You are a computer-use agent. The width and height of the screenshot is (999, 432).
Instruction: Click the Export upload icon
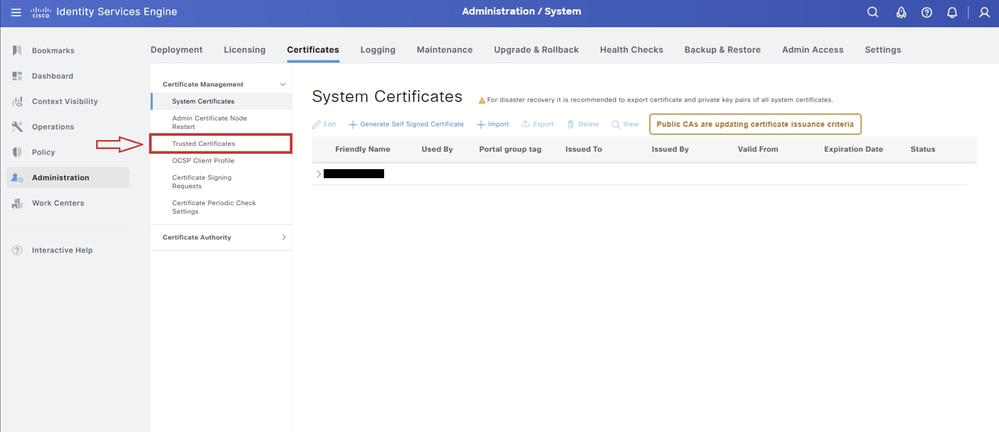click(526, 124)
